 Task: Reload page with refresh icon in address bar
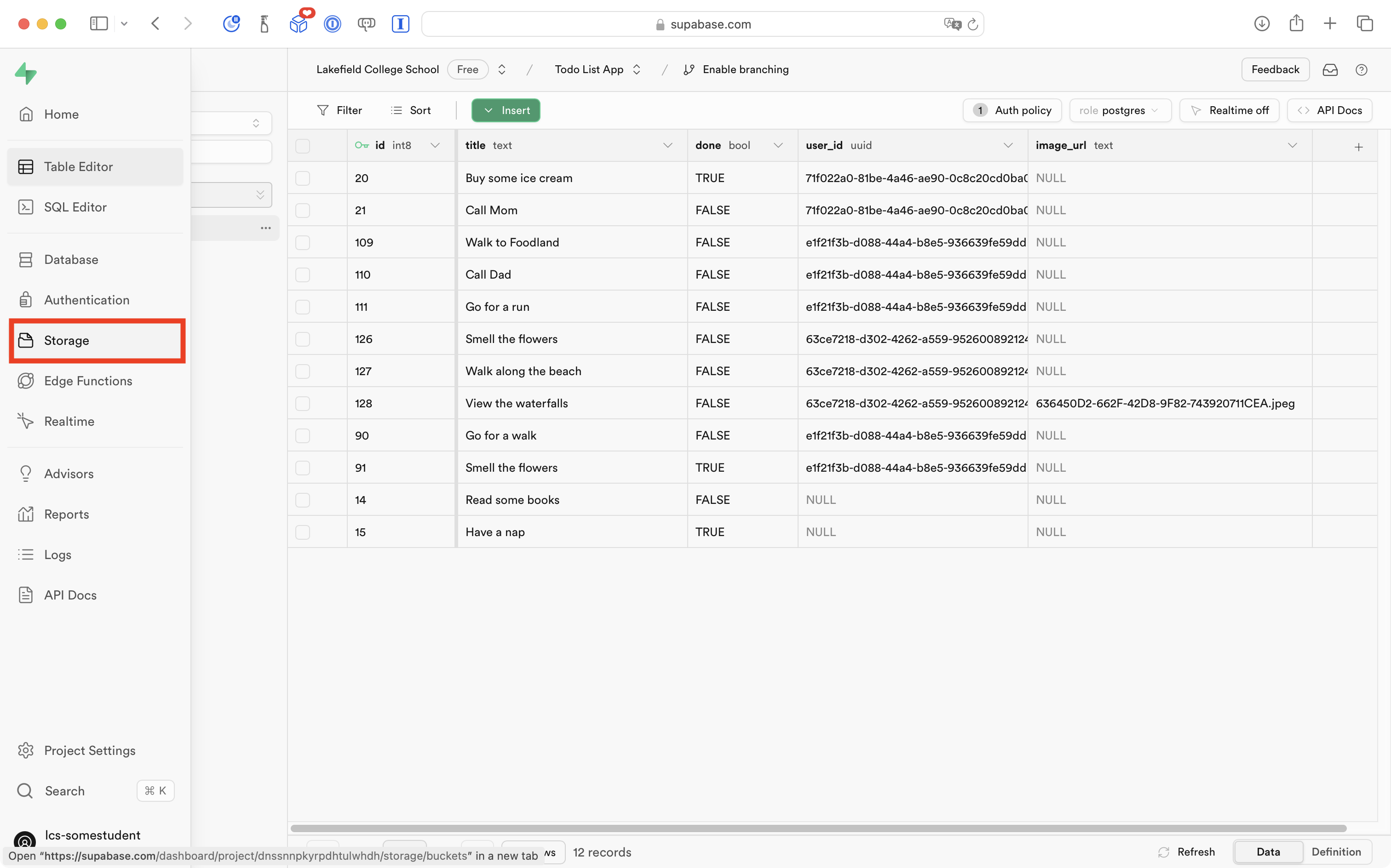coord(973,24)
